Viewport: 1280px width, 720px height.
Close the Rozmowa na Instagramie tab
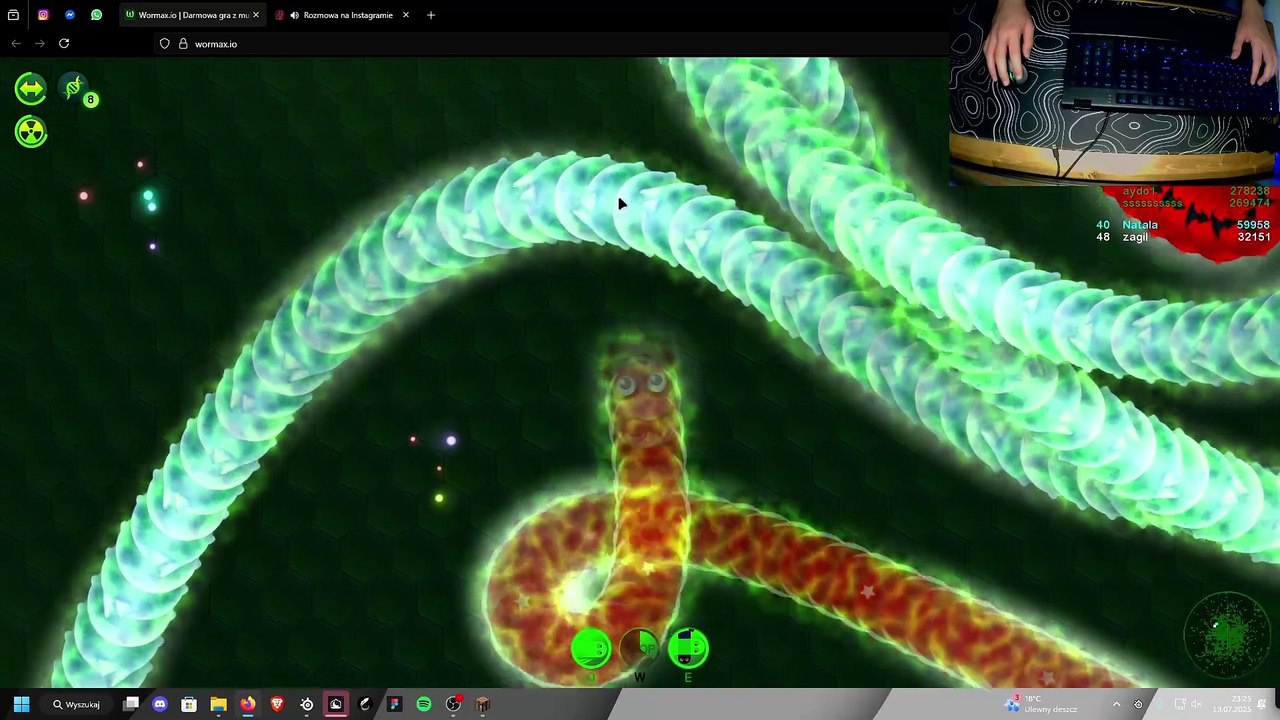tap(406, 15)
